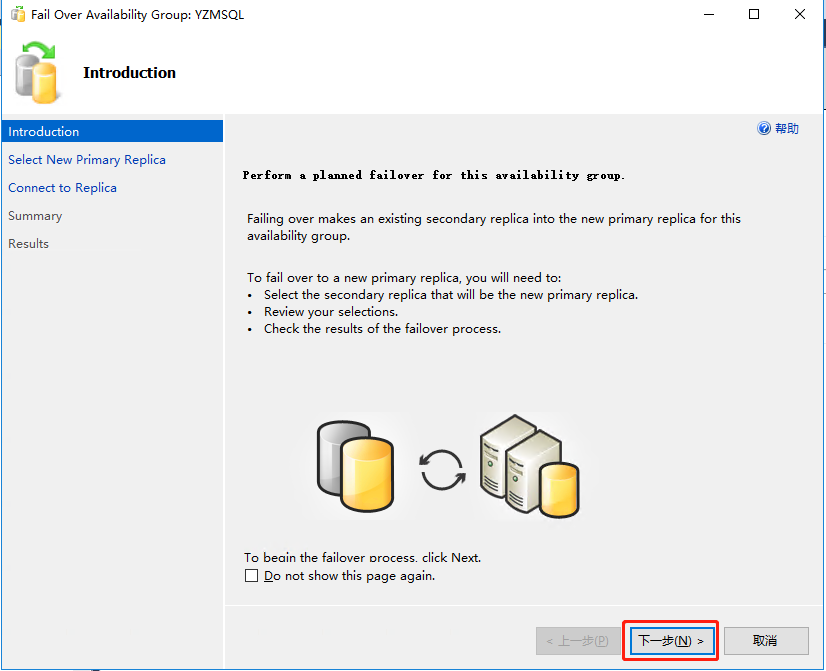Select the Results step in the sidebar

click(28, 244)
